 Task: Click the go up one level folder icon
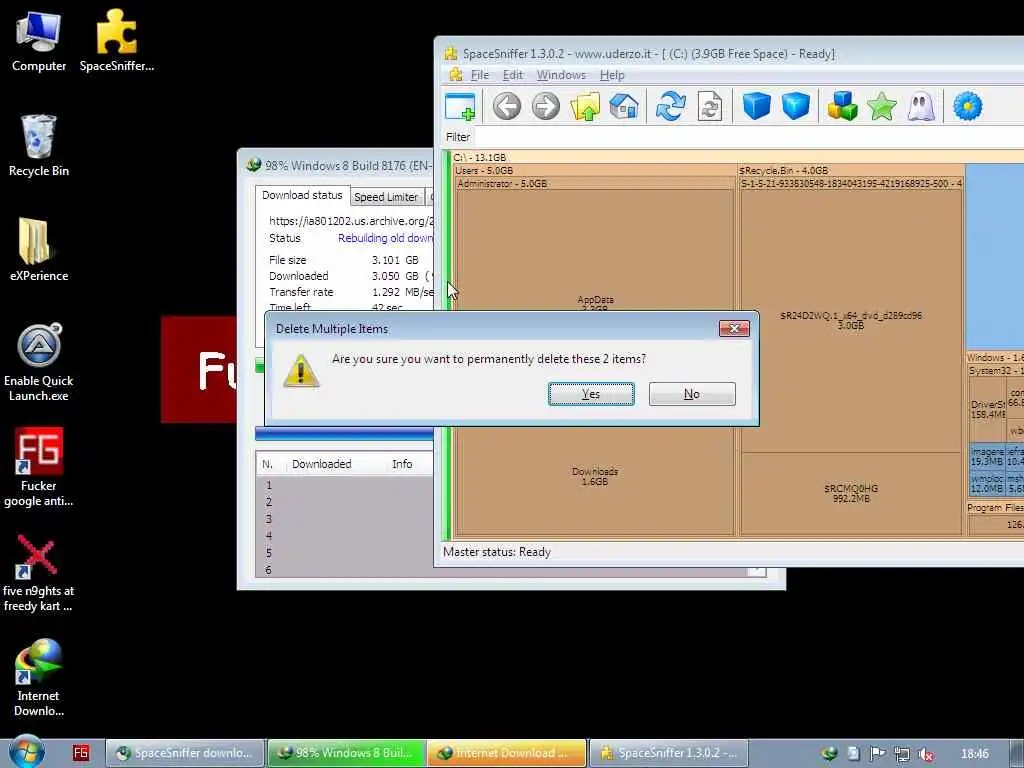[x=585, y=106]
